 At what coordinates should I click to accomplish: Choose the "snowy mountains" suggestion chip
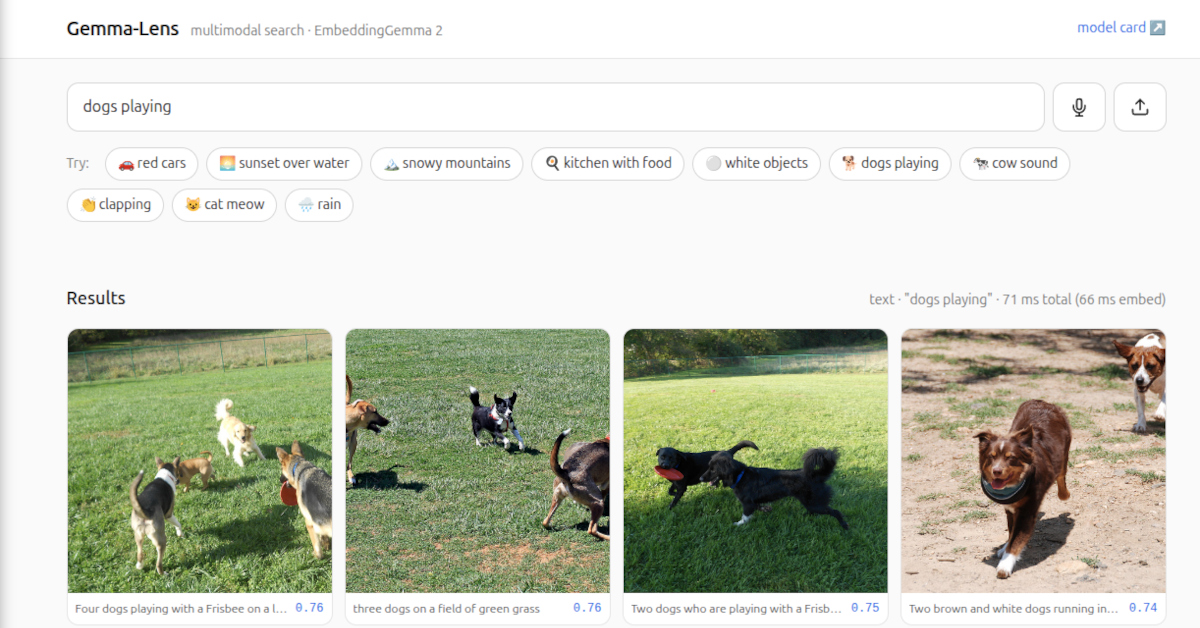coord(446,163)
